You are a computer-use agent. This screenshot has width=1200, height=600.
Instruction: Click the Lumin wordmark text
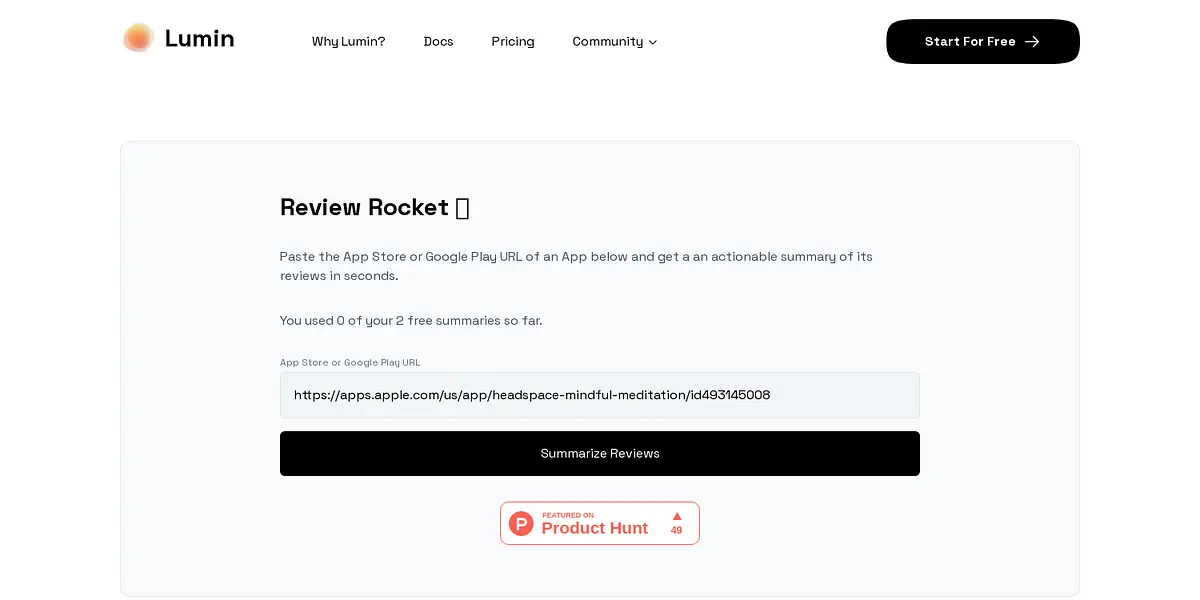(199, 39)
